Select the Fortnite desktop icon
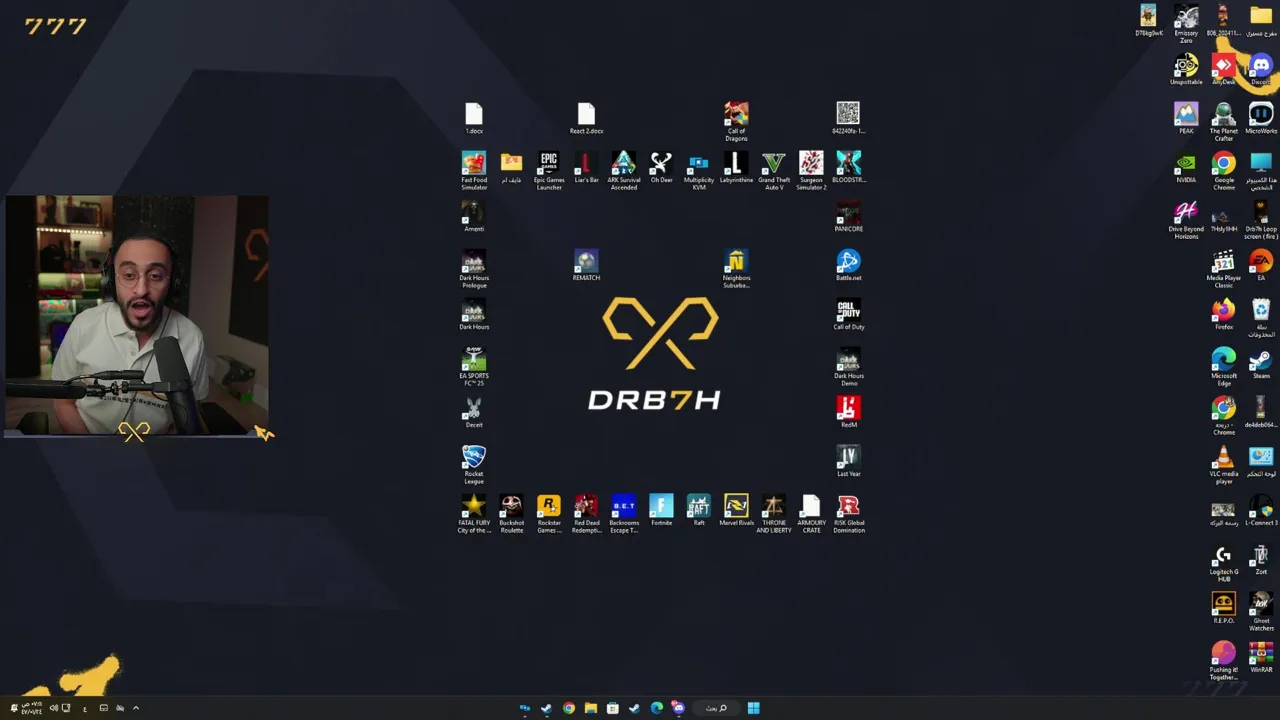Screen dimensions: 1280x720 pos(661,511)
